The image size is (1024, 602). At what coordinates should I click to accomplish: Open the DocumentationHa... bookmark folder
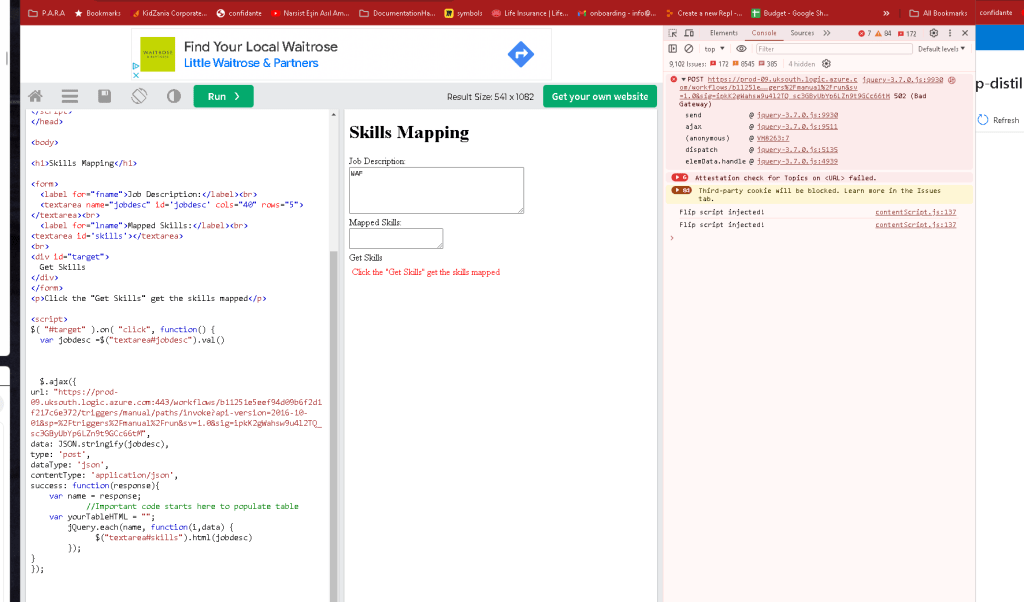tap(397, 13)
